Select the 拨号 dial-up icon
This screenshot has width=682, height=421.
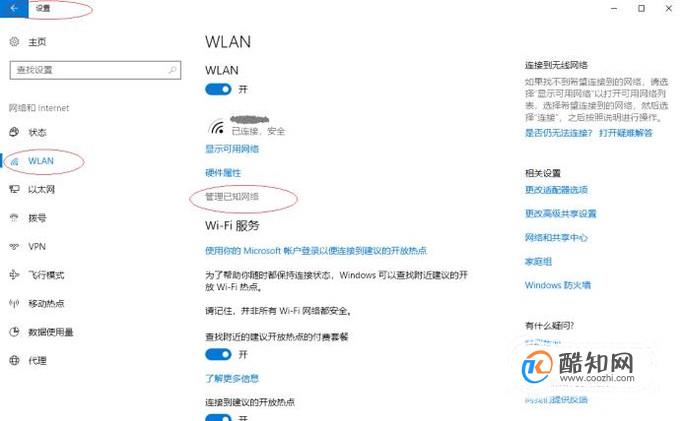[14, 217]
